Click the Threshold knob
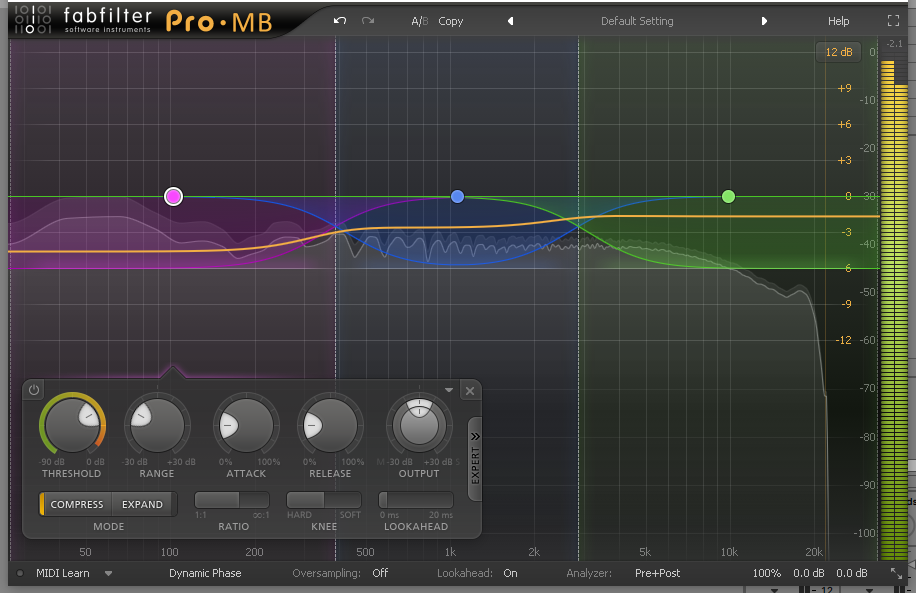The height and width of the screenshot is (593, 916). pos(72,424)
